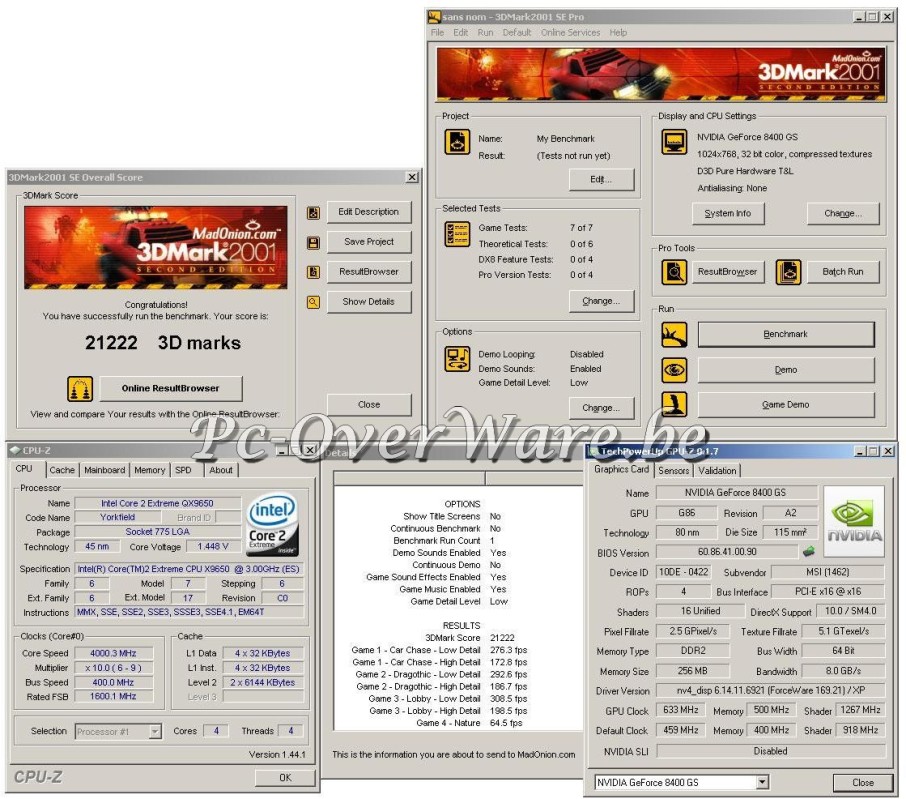Click the Demo button in Run section
906x799 pixels.
(x=786, y=370)
